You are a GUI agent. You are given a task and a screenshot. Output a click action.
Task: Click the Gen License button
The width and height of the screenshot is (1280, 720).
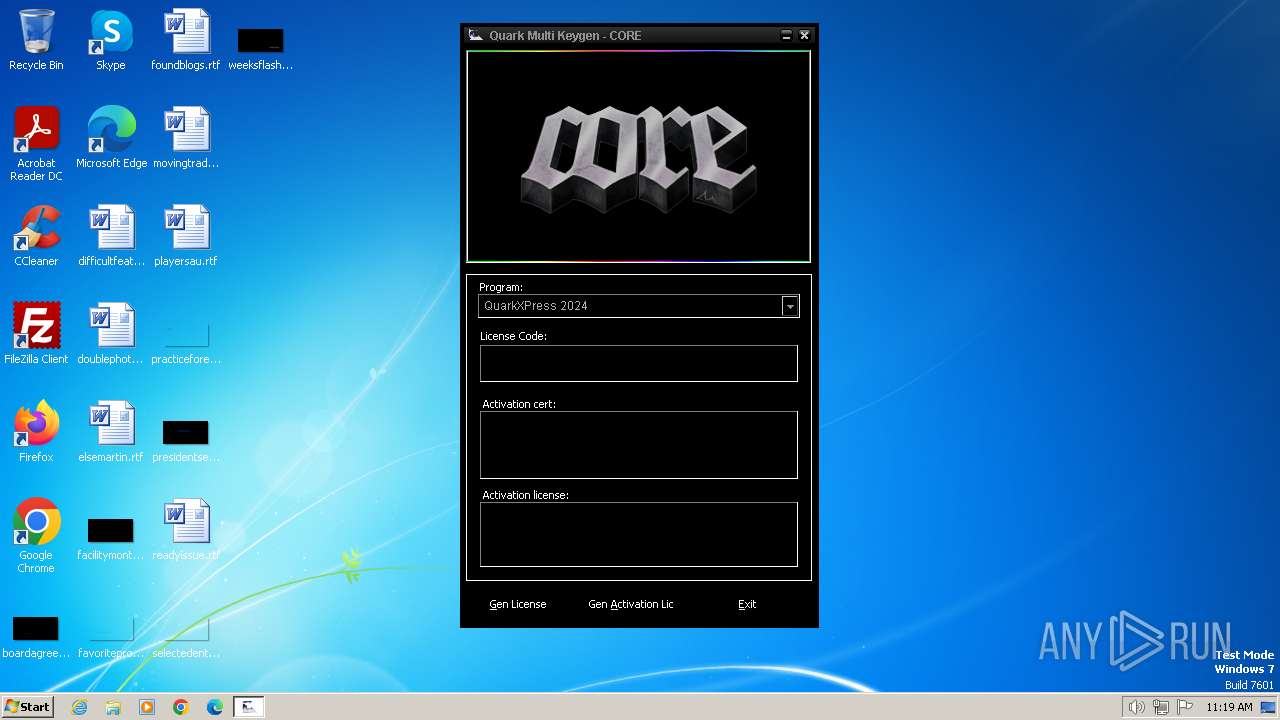517,604
